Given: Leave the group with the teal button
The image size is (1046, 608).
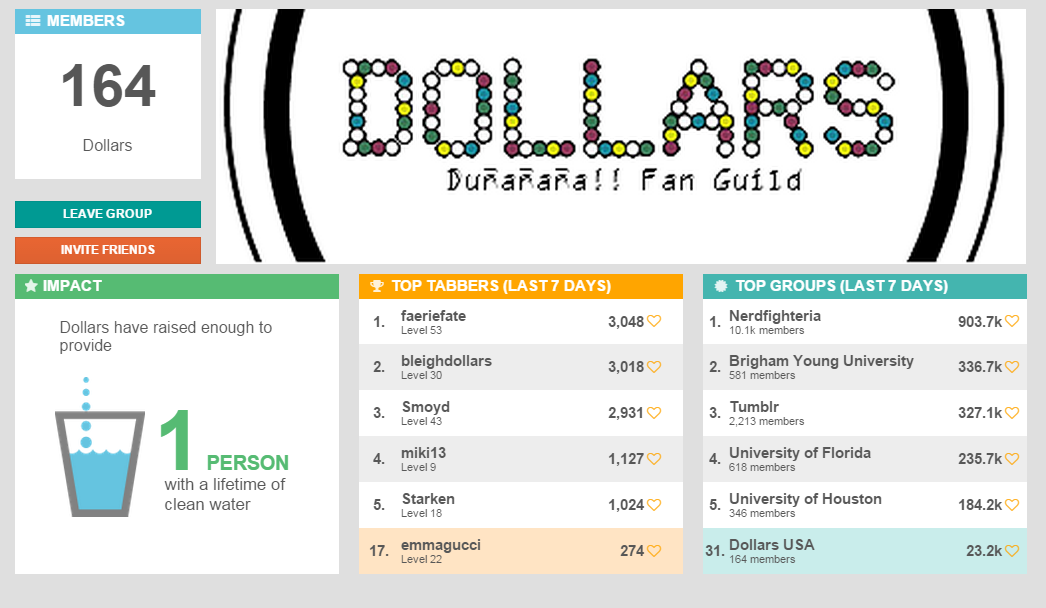Looking at the screenshot, I should (107, 214).
